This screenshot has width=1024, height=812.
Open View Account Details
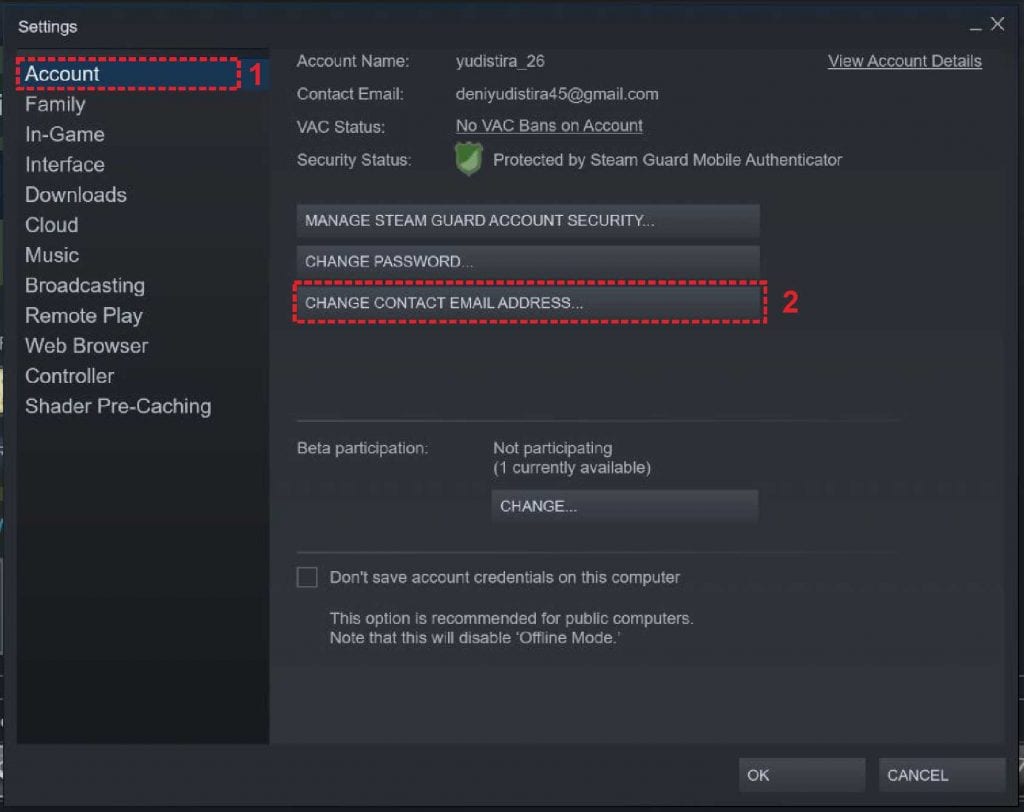(903, 61)
